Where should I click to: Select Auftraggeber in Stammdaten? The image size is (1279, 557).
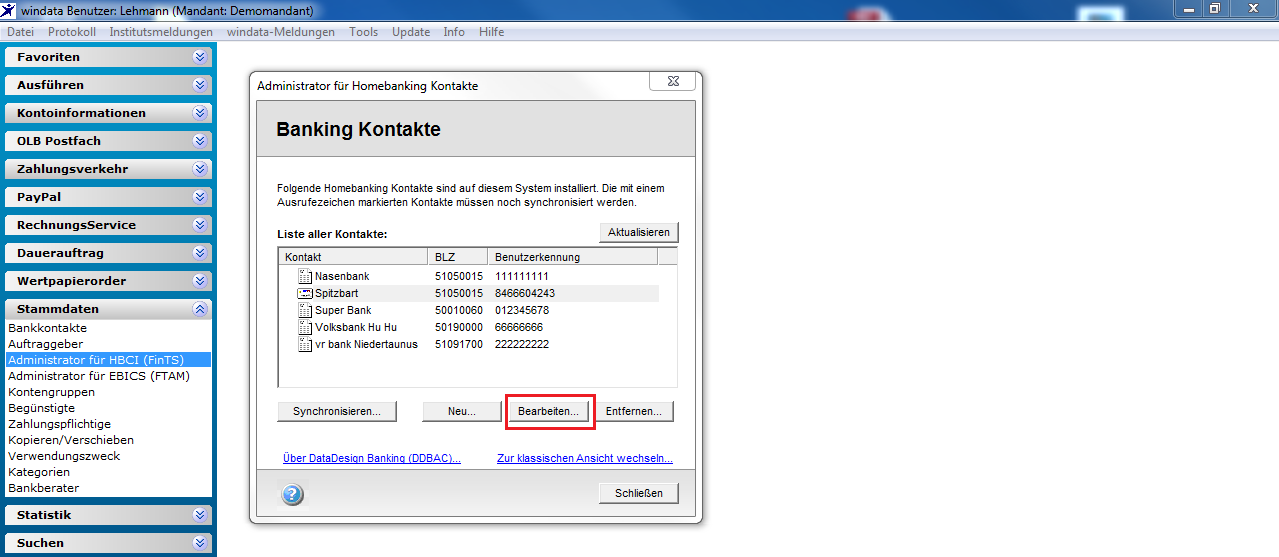[45, 344]
